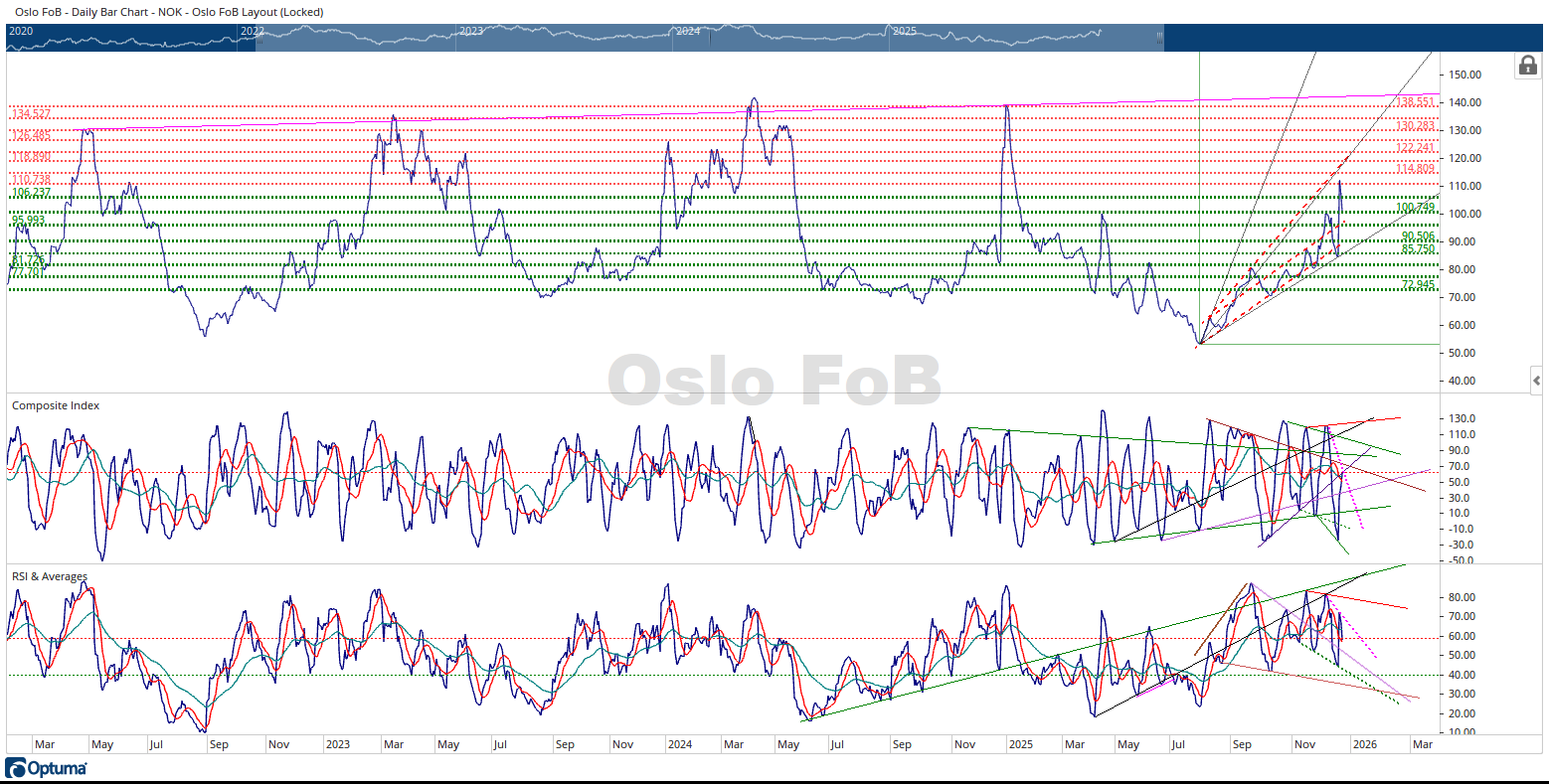Click the chart title Oslo FoB Daily Bar Chart
Viewport: 1549px width, 784px height.
pyautogui.click(x=169, y=12)
